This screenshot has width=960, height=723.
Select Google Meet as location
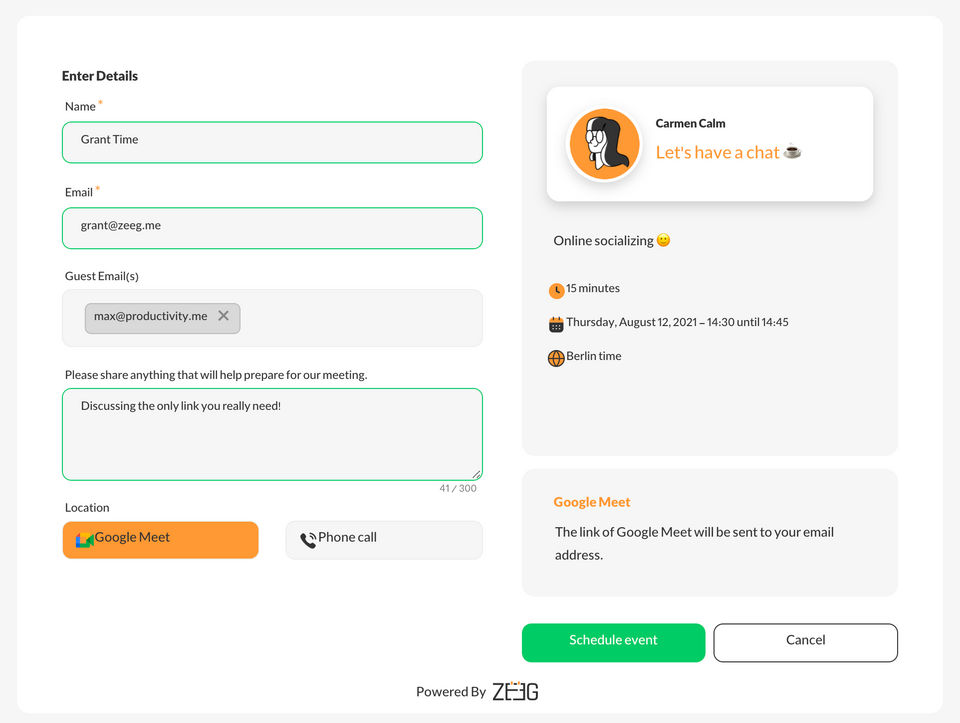tap(160, 539)
